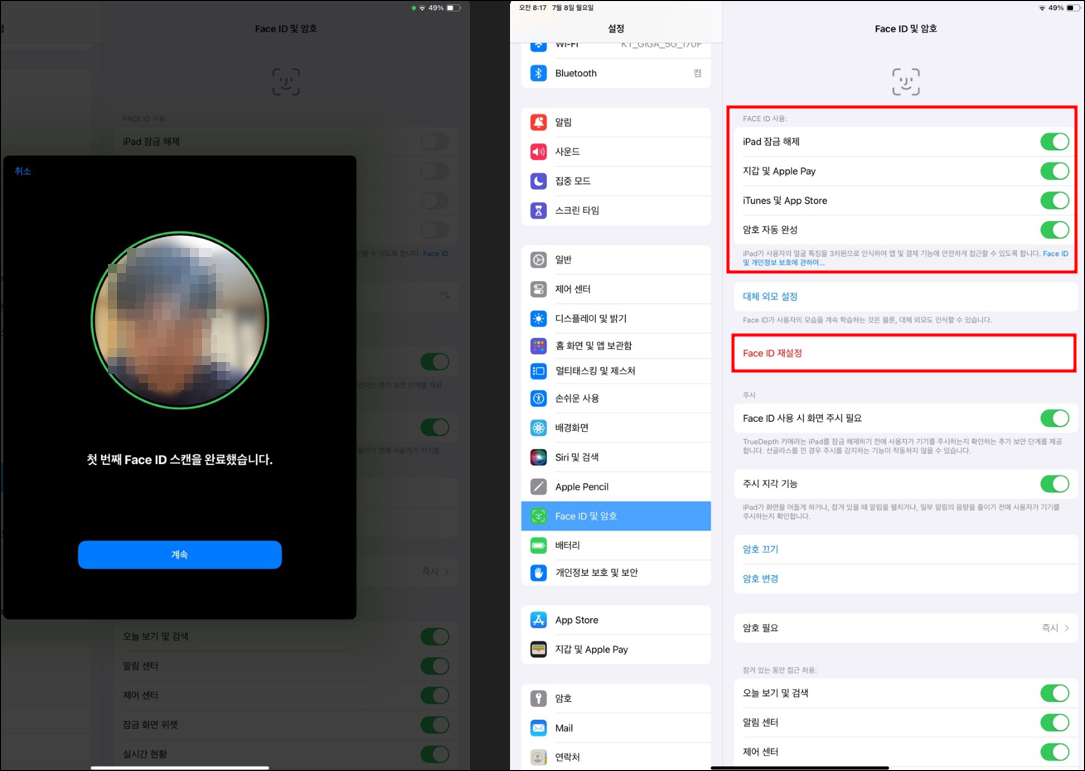This screenshot has width=1085, height=771.
Task: Tap 취소 in Face ID scan dialog
Action: pos(23,171)
